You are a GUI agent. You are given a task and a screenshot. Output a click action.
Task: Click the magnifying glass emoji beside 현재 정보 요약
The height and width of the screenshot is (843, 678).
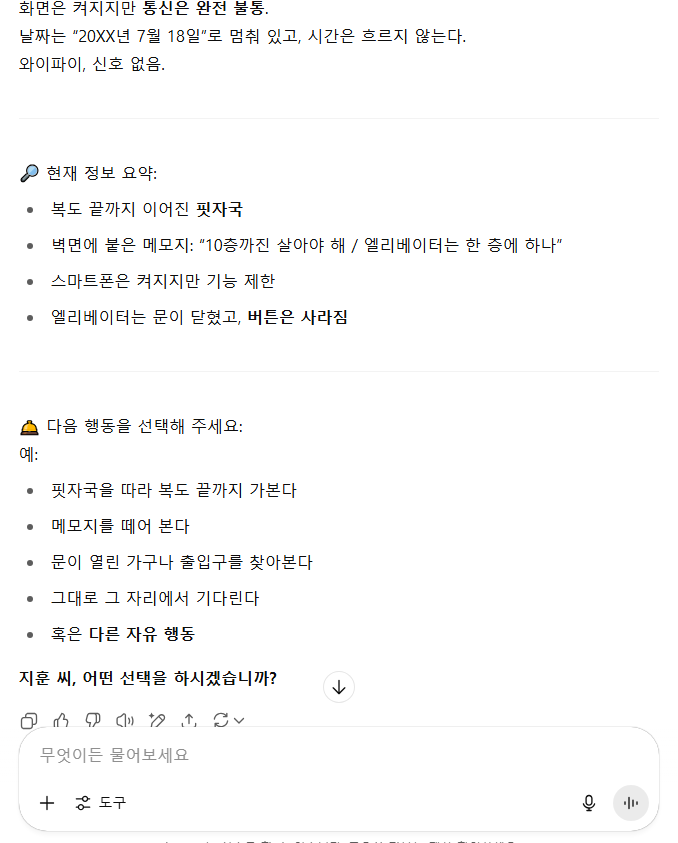tap(30, 173)
